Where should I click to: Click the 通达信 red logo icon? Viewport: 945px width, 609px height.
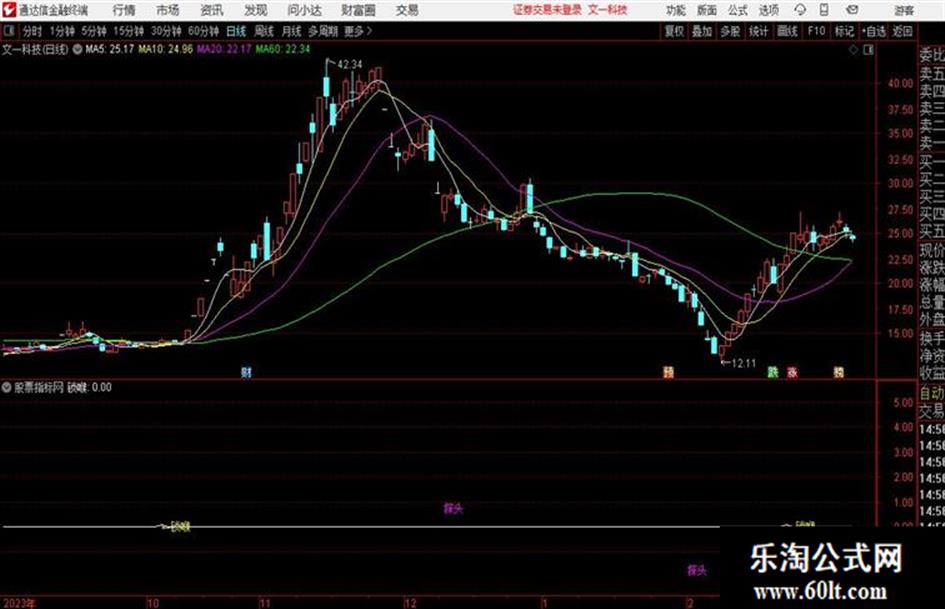tap(9, 10)
